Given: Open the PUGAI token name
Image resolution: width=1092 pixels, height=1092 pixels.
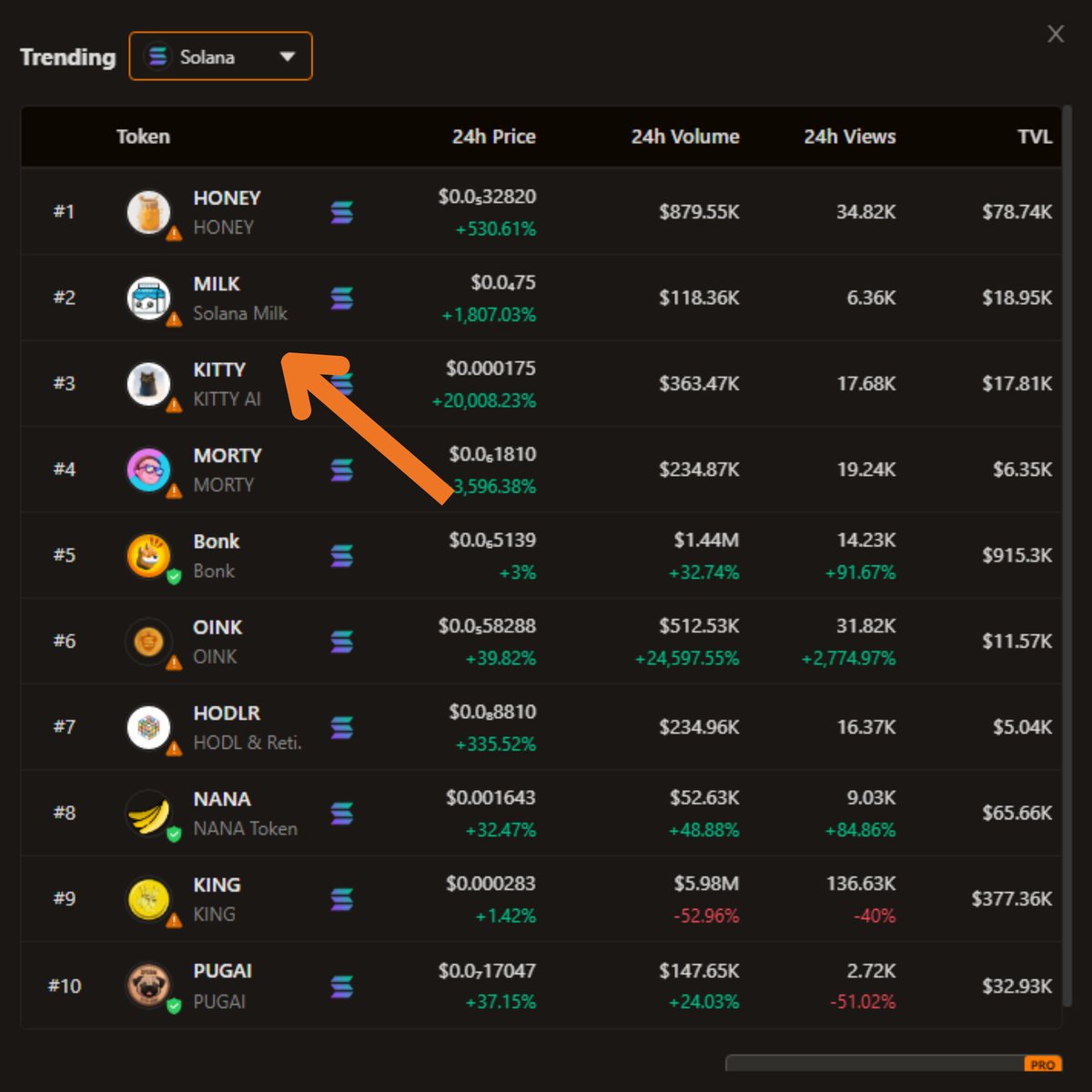Looking at the screenshot, I should [x=222, y=971].
